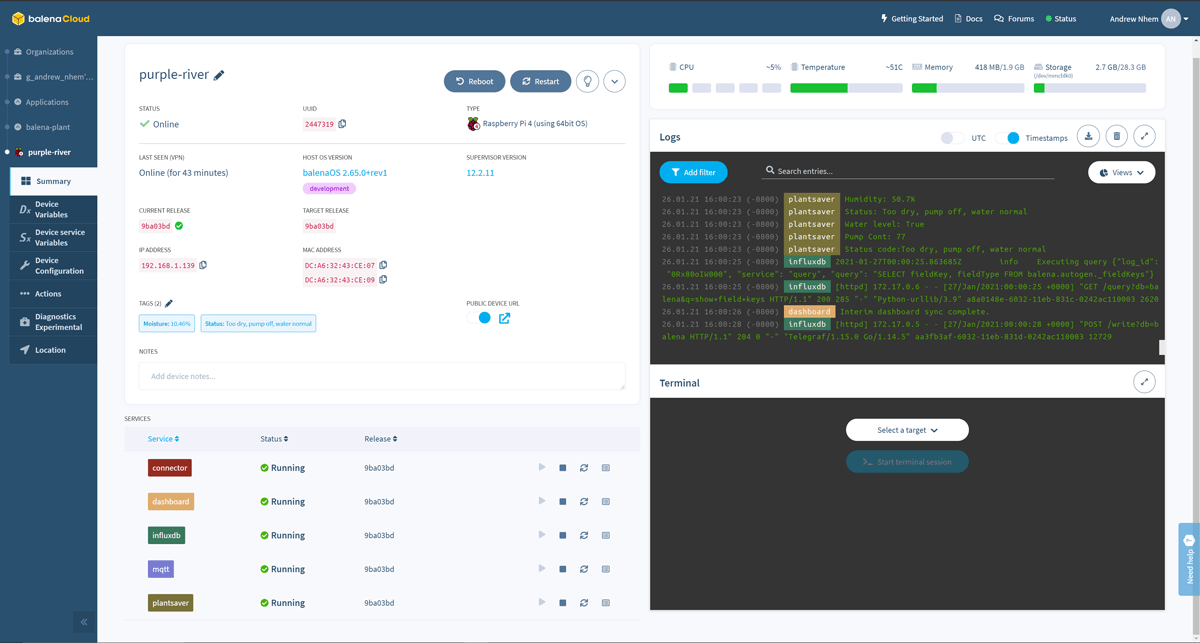Viewport: 1200px width, 643px height.
Task: Toggle UTC time for logs
Action: pos(952,138)
